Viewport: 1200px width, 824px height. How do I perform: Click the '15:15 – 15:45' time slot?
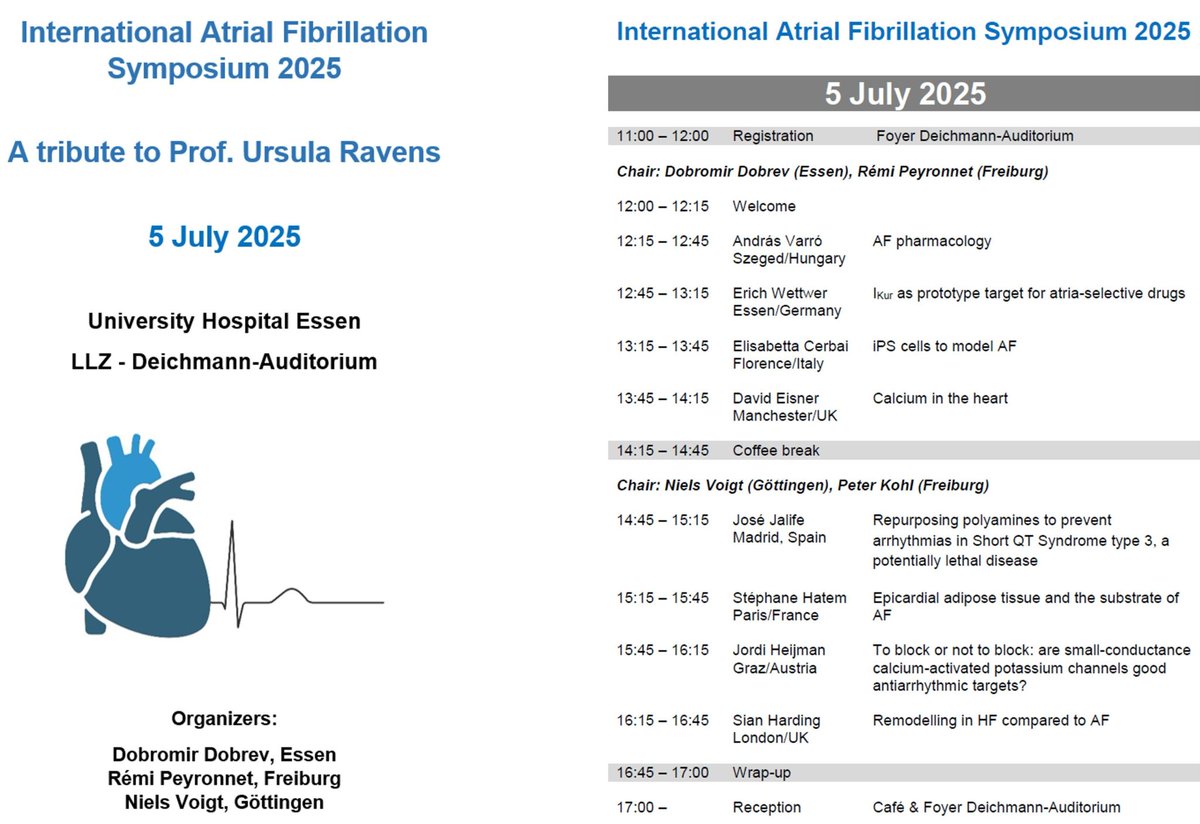click(662, 598)
